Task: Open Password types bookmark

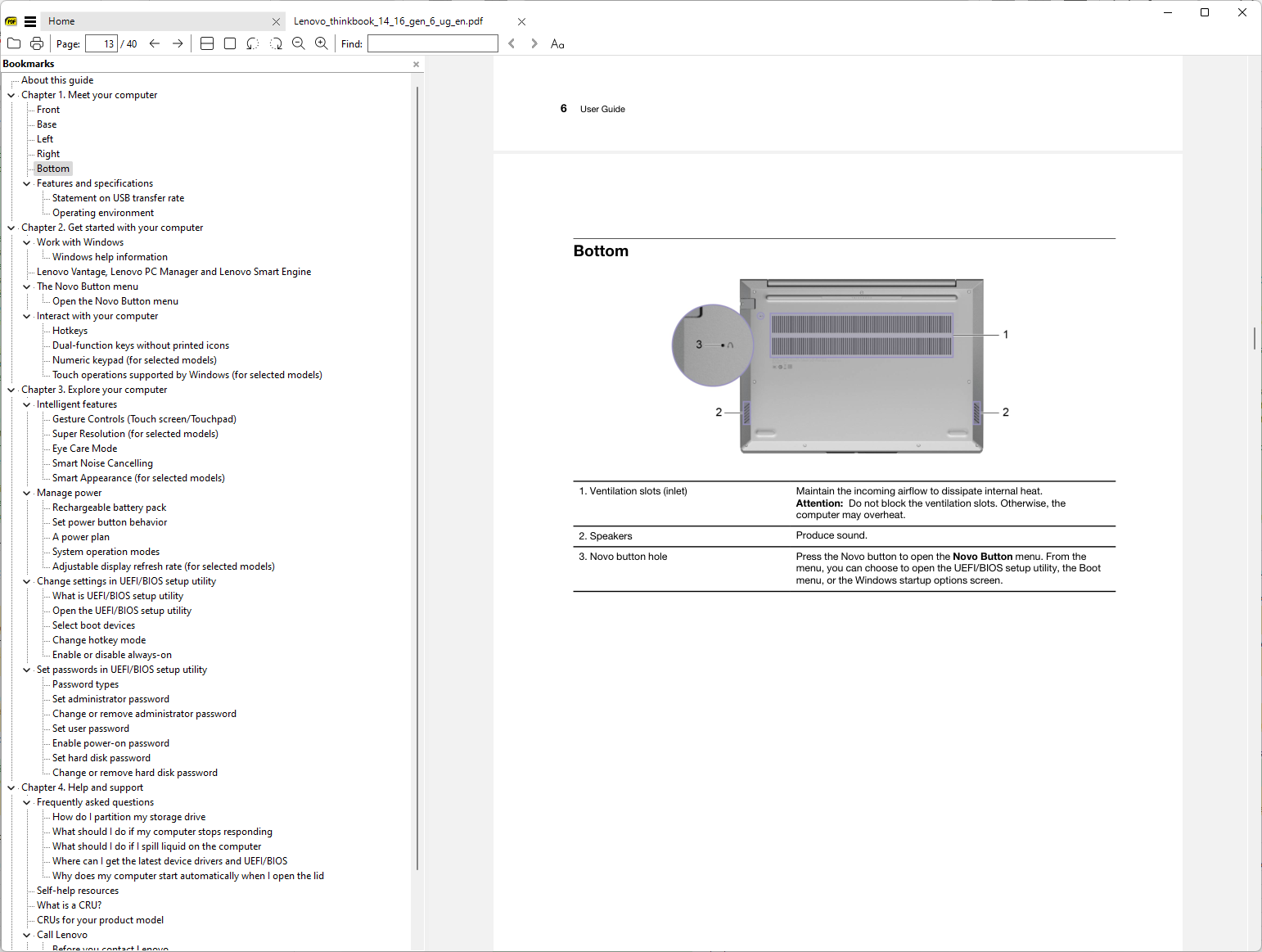Action: 85,684
